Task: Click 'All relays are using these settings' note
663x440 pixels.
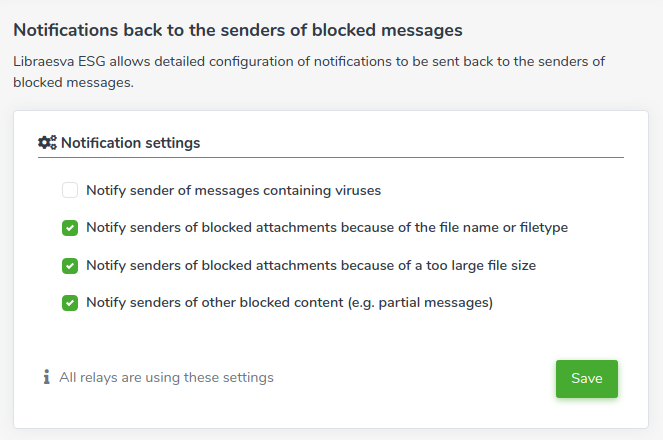Action: click(x=166, y=377)
